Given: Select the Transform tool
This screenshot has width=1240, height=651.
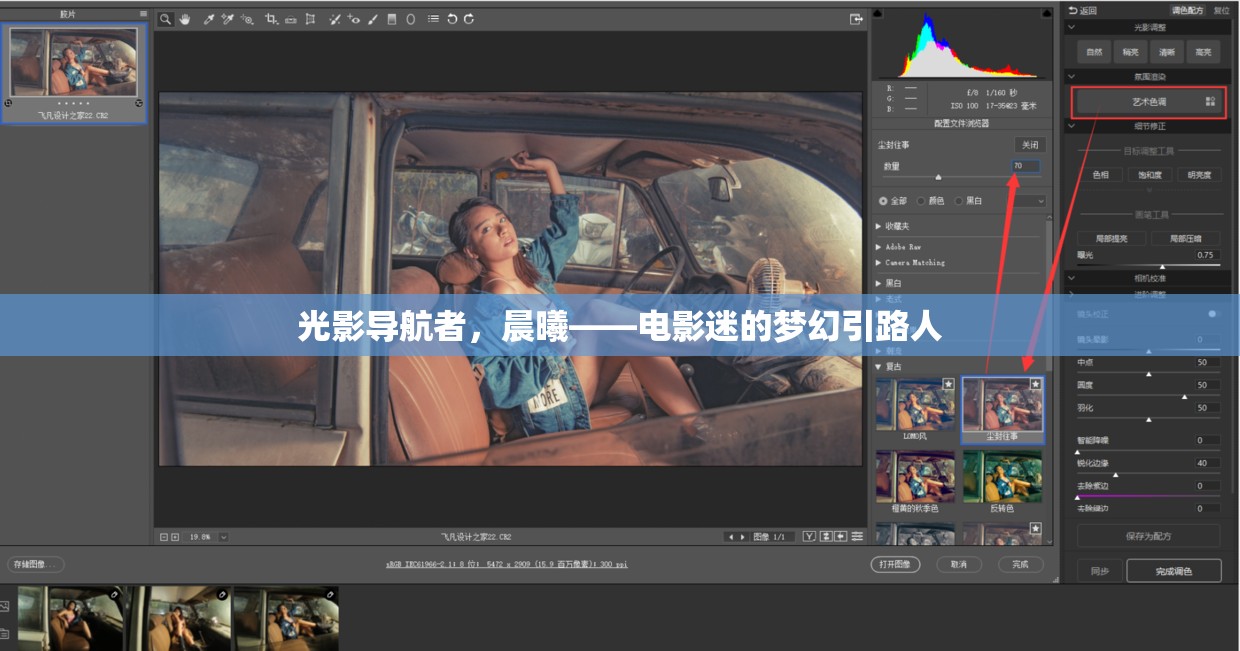Looking at the screenshot, I should coord(310,19).
